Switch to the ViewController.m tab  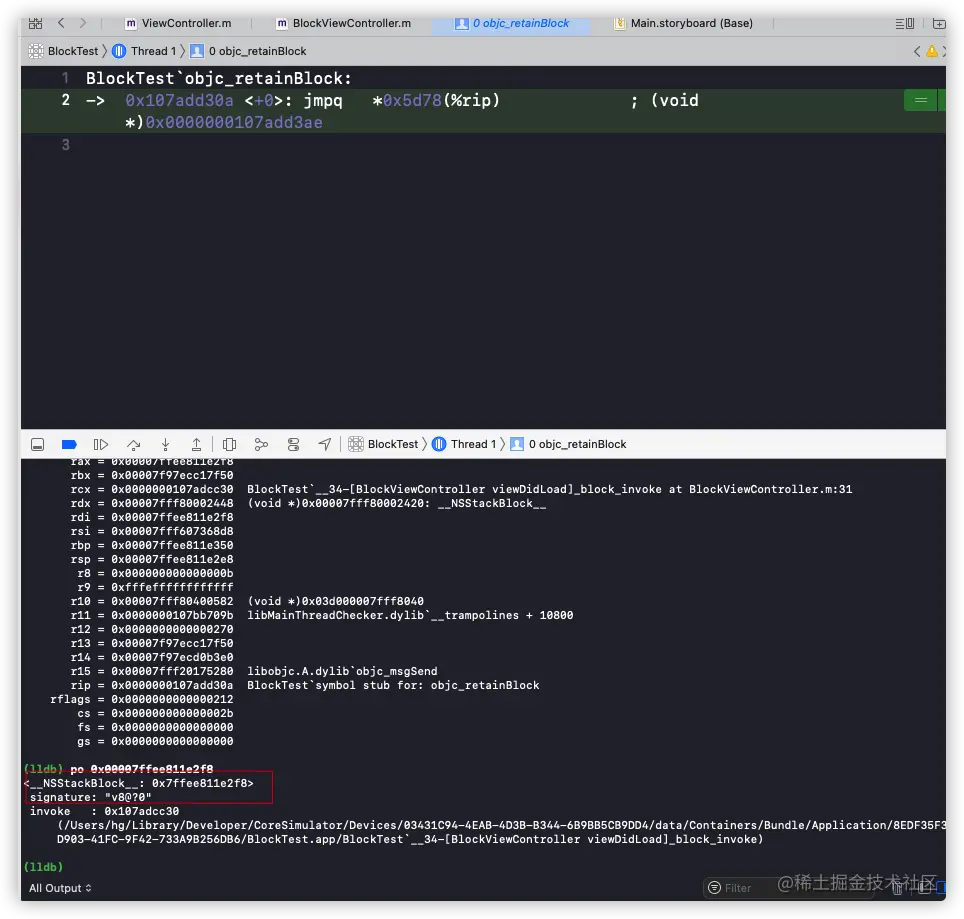coord(179,23)
